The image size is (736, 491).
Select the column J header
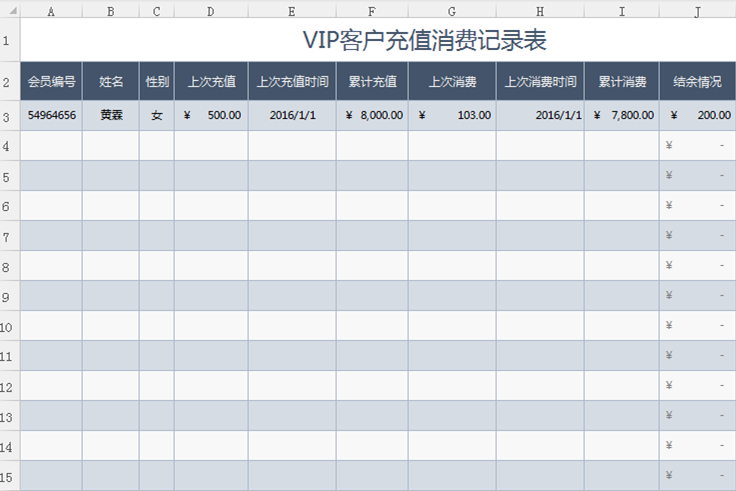coord(697,11)
